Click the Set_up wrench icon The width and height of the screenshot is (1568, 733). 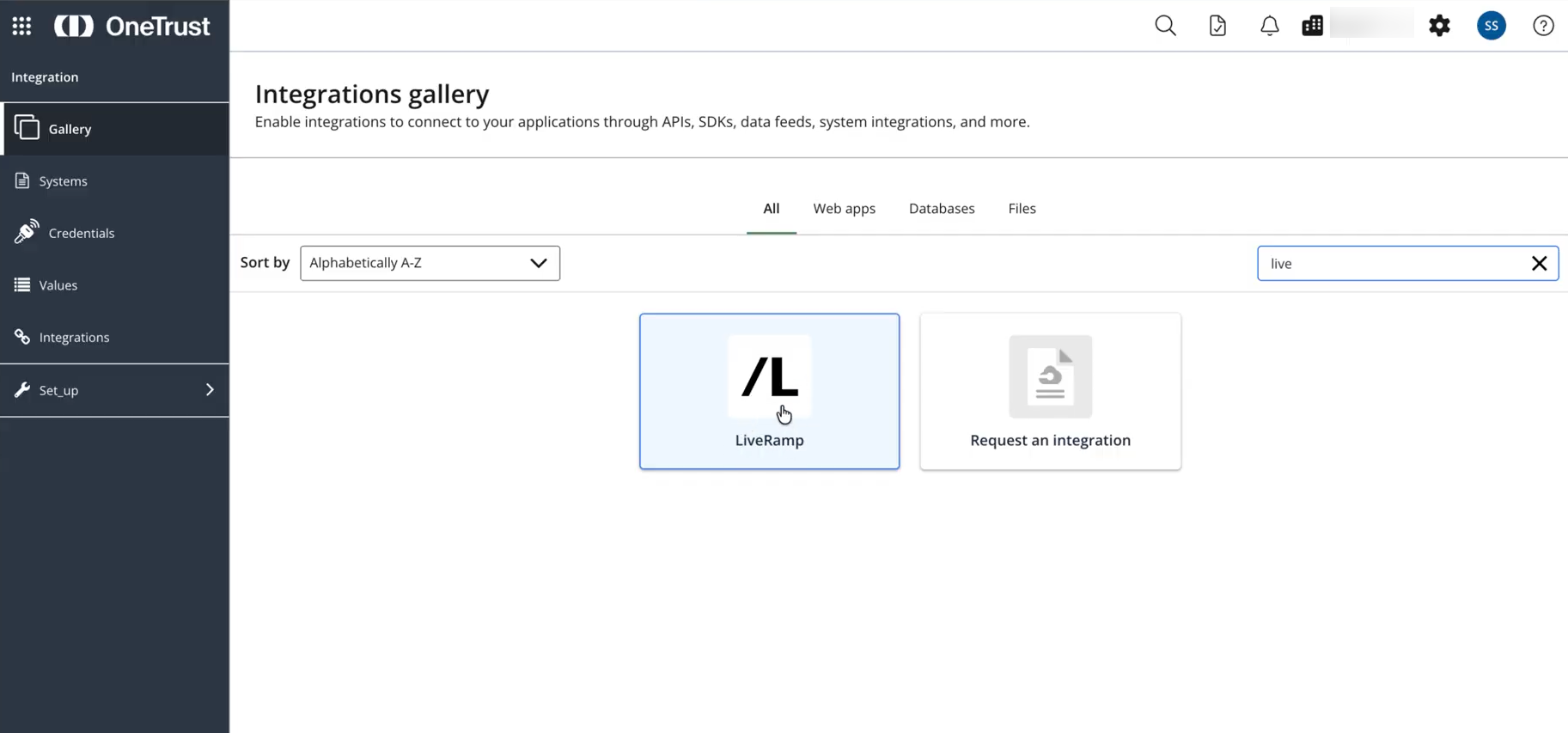click(22, 390)
